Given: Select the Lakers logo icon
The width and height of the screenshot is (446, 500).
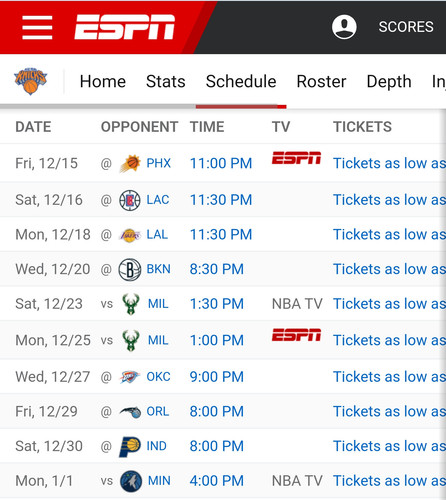Looking at the screenshot, I should 130,235.
